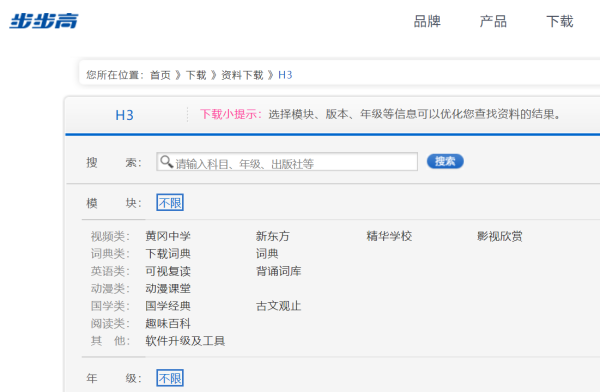600x392 pixels.
Task: Open the 产品 menu
Action: tap(493, 21)
